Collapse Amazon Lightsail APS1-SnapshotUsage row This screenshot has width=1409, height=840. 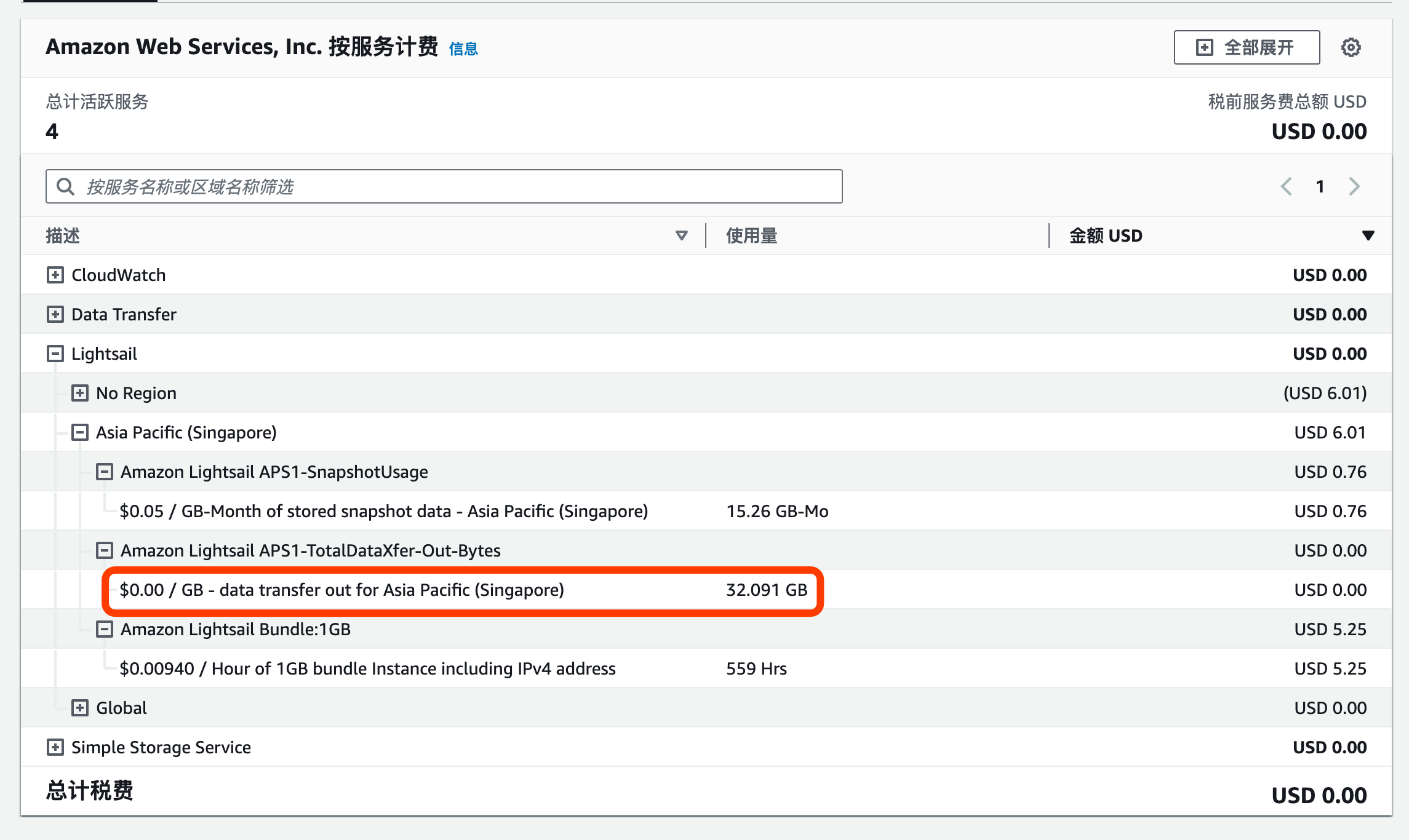tap(105, 472)
